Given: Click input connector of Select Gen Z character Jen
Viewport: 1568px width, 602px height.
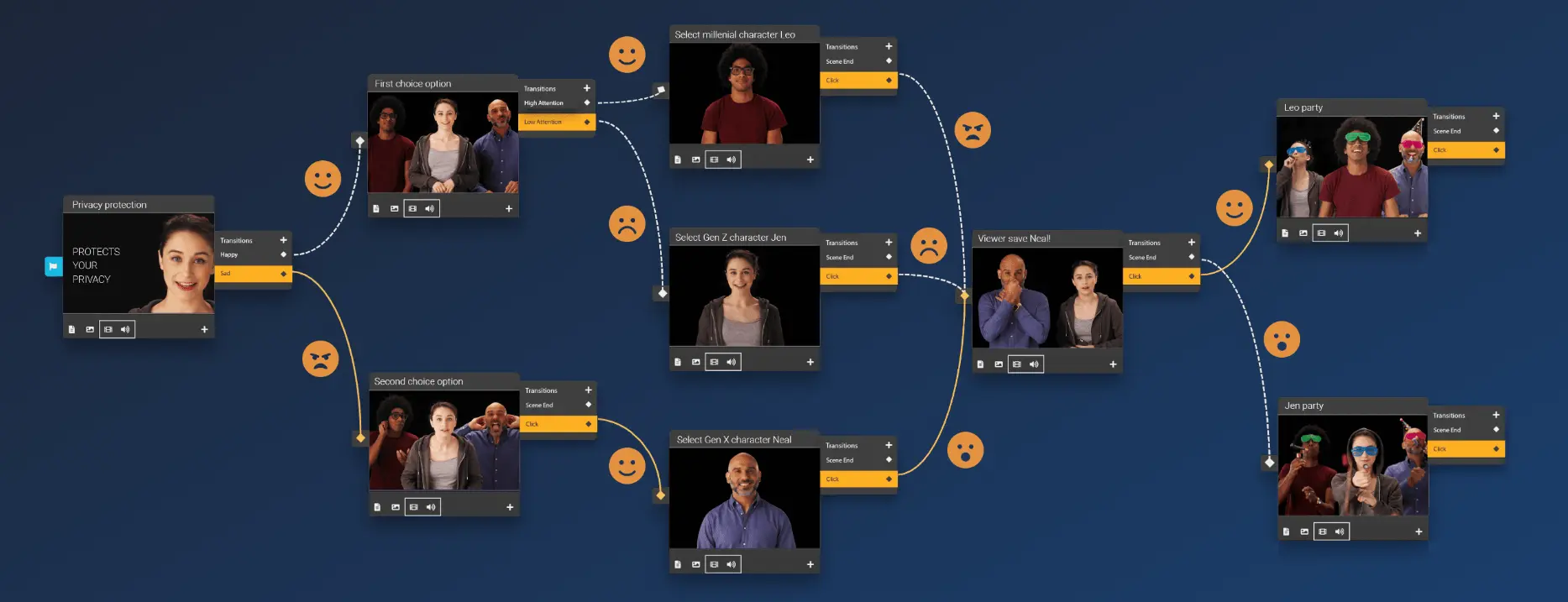Looking at the screenshot, I should point(663,293).
